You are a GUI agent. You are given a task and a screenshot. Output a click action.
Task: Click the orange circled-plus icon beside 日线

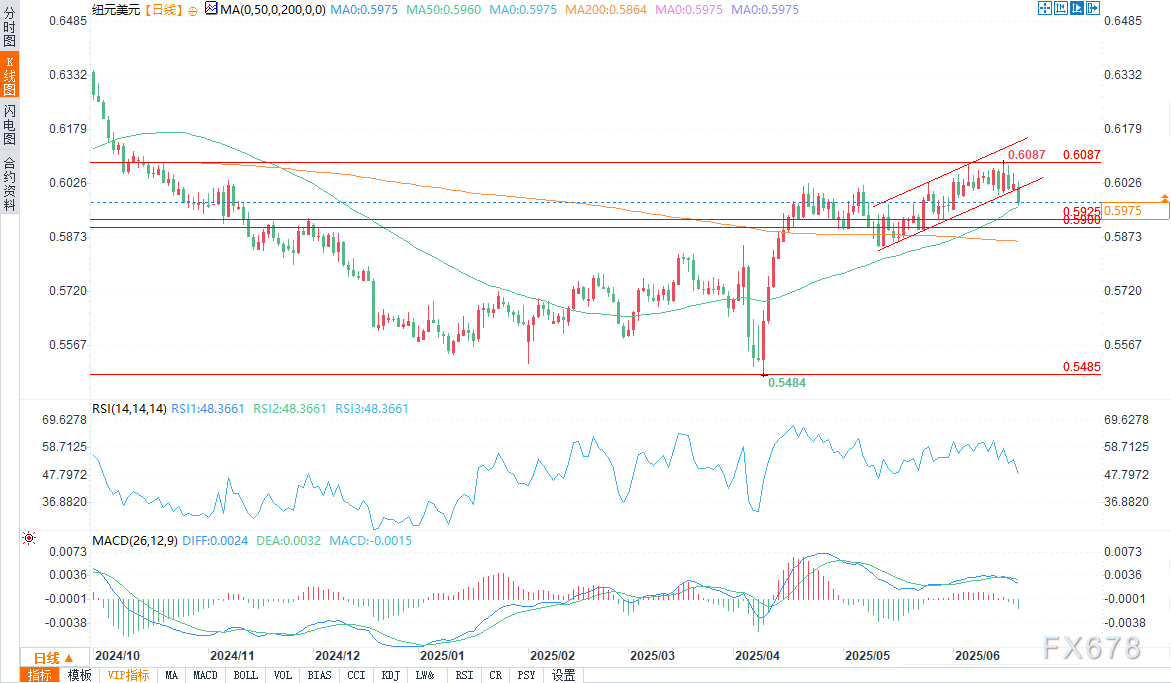pyautogui.click(x=192, y=9)
